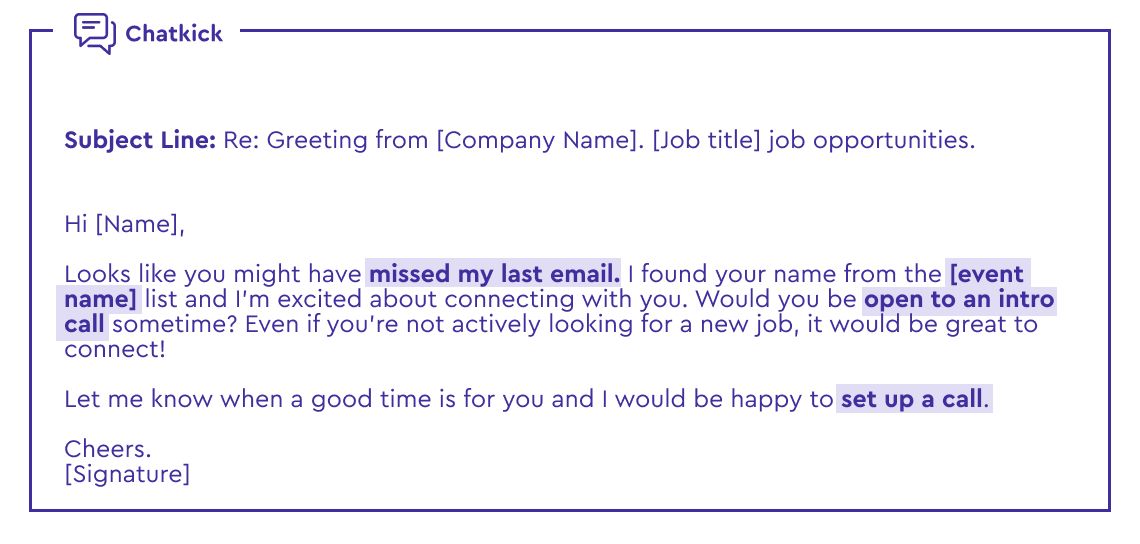Viewport: 1140px width, 544px height.
Task: Select the bold 'Subject Line:' label
Action: [x=140, y=140]
